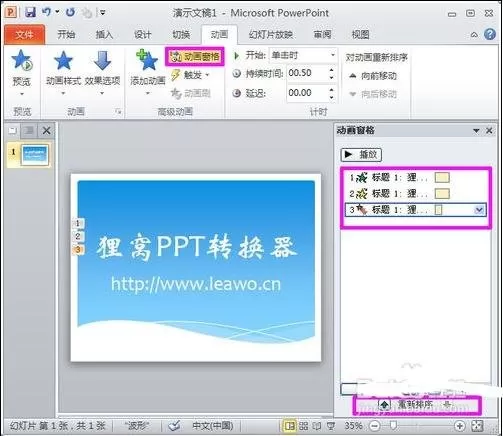This screenshot has width=503, height=436.
Task: Switch to Slide Sorter view icon
Action: click(303, 426)
